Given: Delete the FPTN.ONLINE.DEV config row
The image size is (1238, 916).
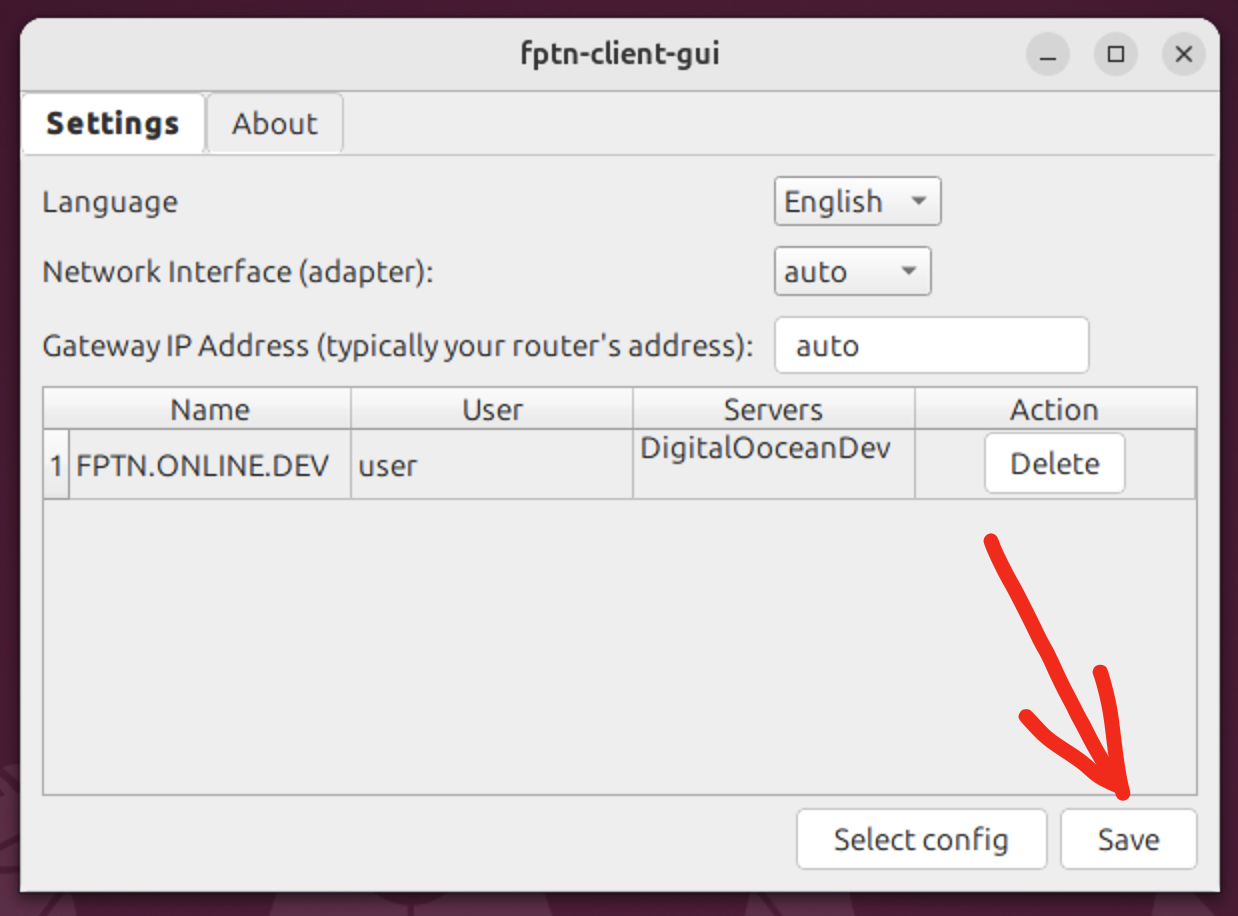Looking at the screenshot, I should pyautogui.click(x=1054, y=464).
